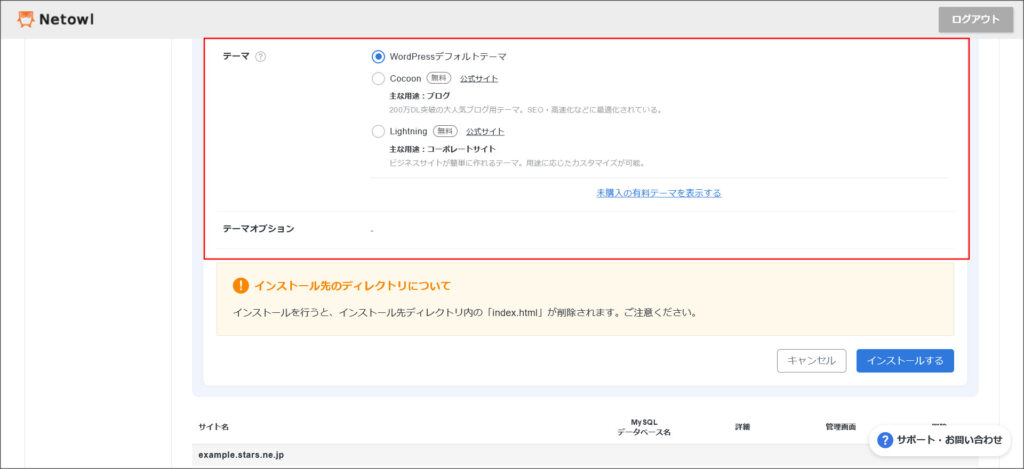This screenshot has width=1024, height=469.
Task: Select WordPressデフォルトテーマ radio button
Action: (x=378, y=57)
